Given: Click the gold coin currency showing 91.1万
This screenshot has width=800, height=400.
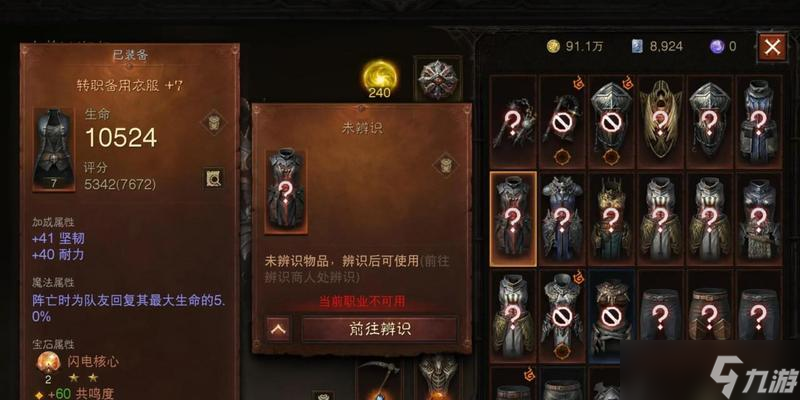Looking at the screenshot, I should (575, 46).
